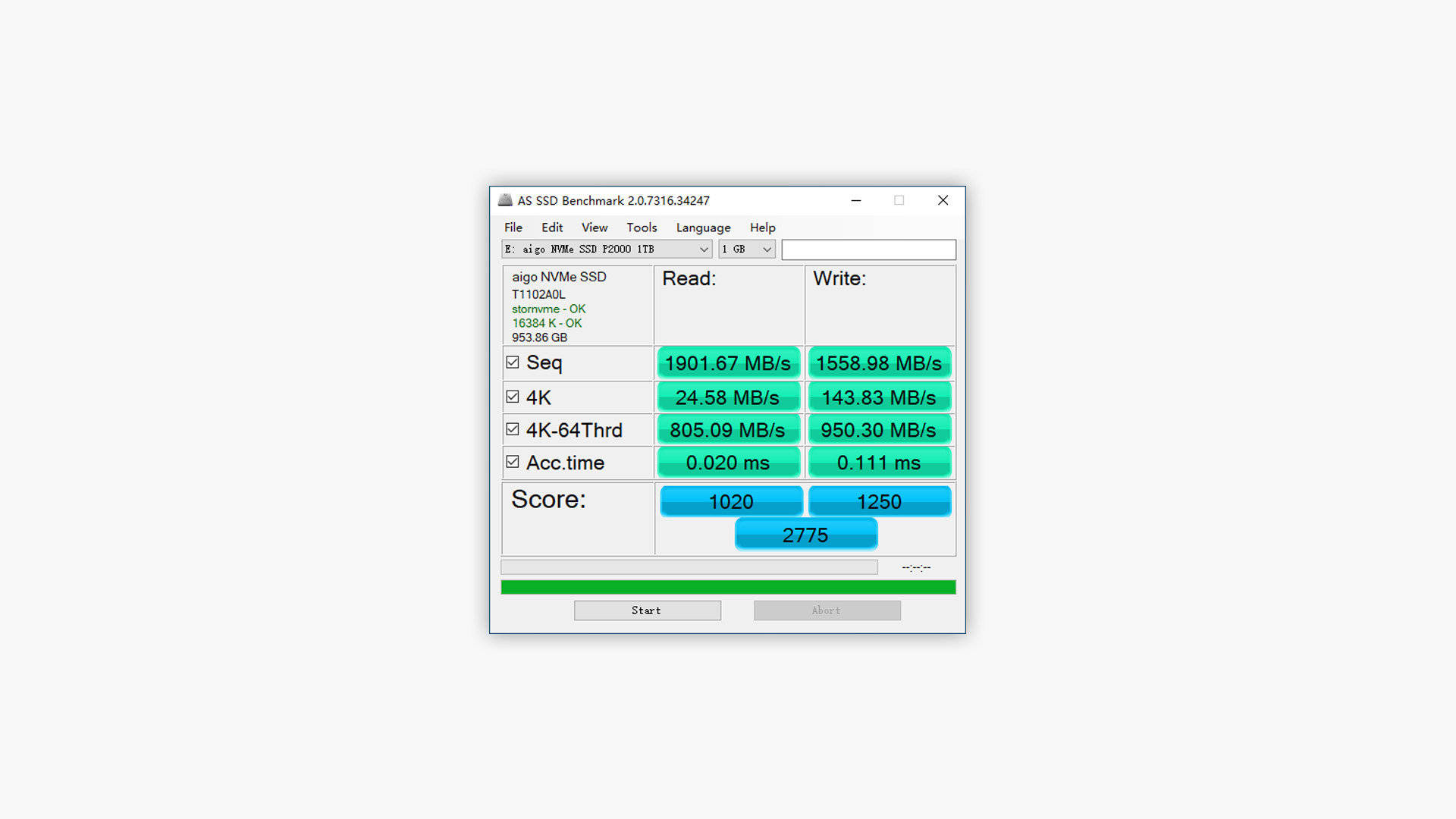Open the Edit menu

pyautogui.click(x=552, y=227)
